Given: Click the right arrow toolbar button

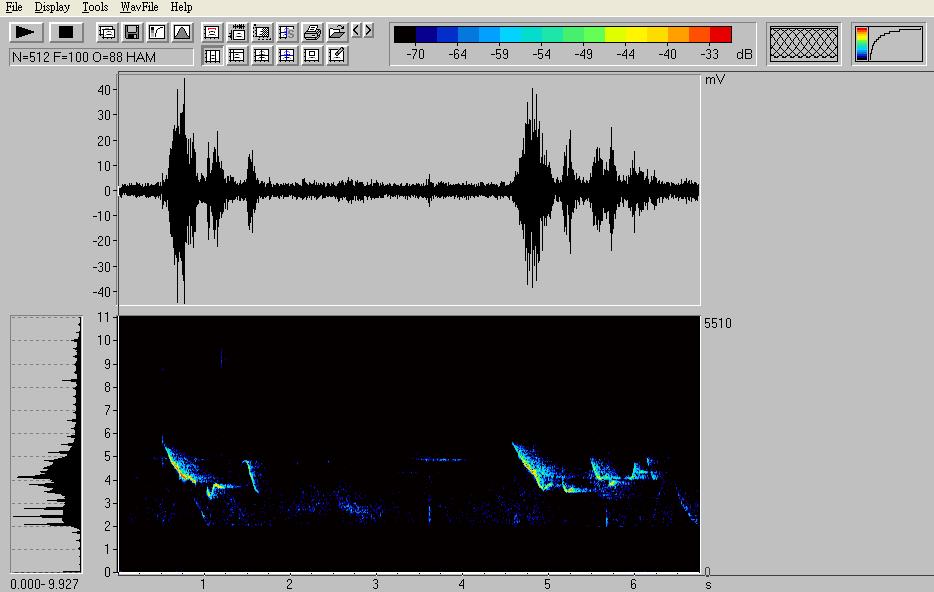Looking at the screenshot, I should coord(369,31).
